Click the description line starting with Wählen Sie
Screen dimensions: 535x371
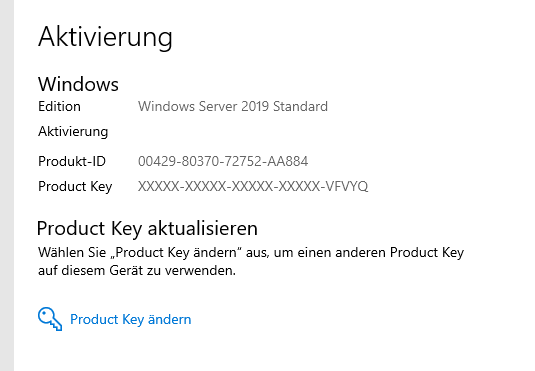tap(251, 253)
